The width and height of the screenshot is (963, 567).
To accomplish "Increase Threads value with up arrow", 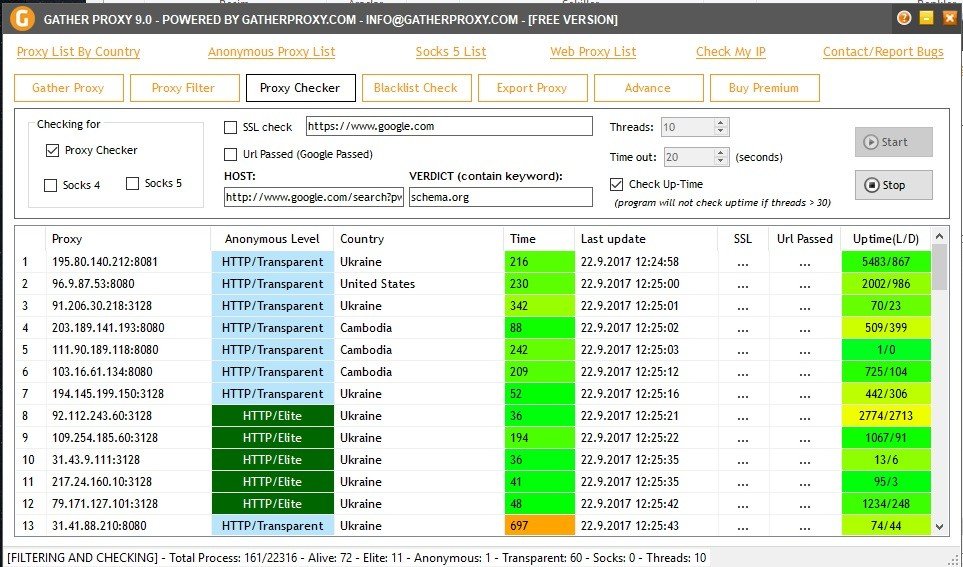I will 721,123.
